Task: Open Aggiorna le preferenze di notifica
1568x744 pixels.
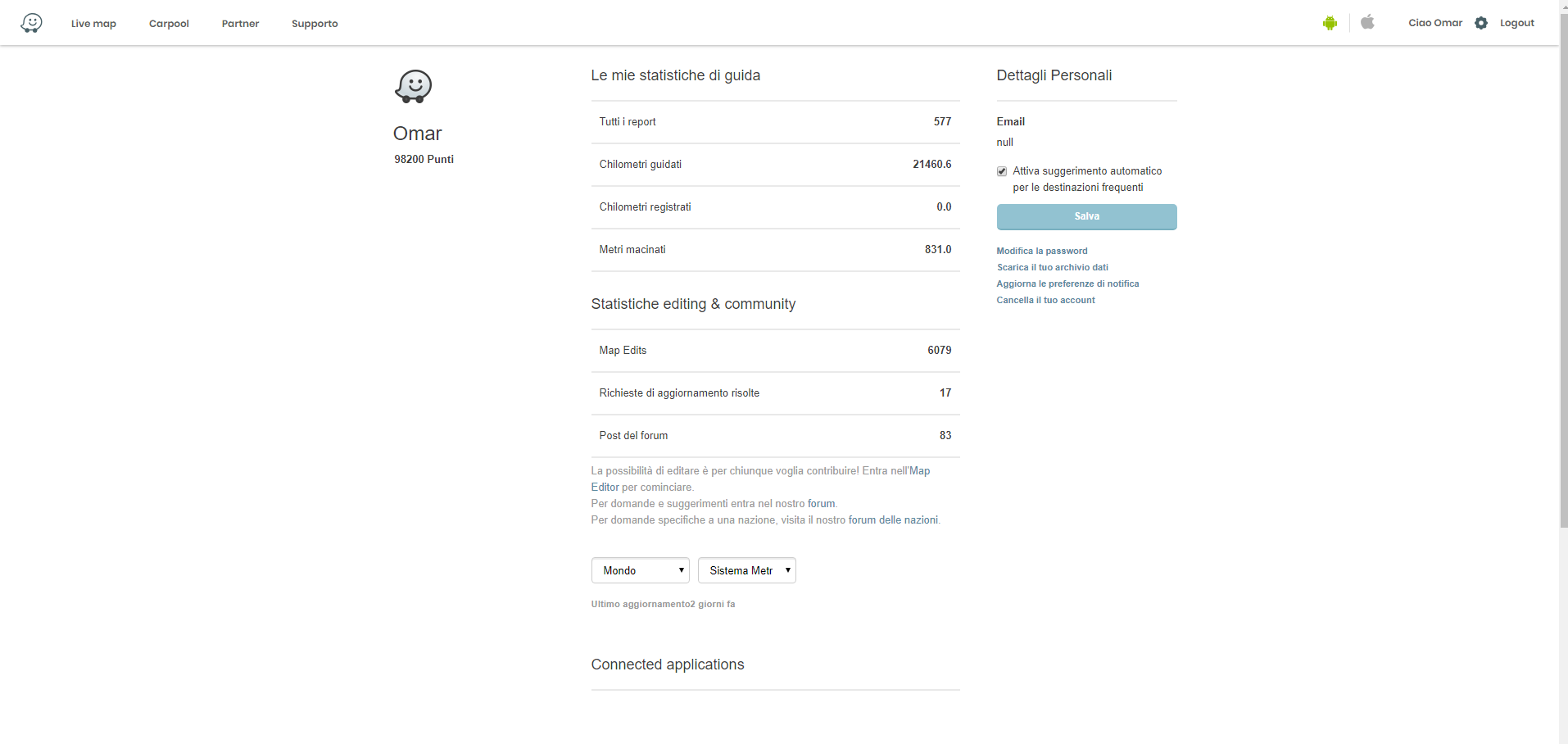Action: (1067, 284)
